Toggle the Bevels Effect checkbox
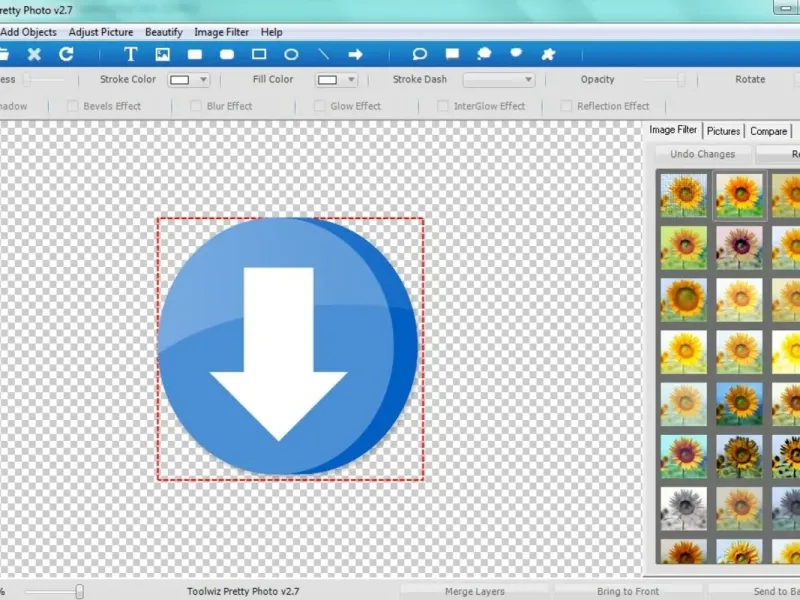This screenshot has width=800, height=600. click(x=72, y=106)
